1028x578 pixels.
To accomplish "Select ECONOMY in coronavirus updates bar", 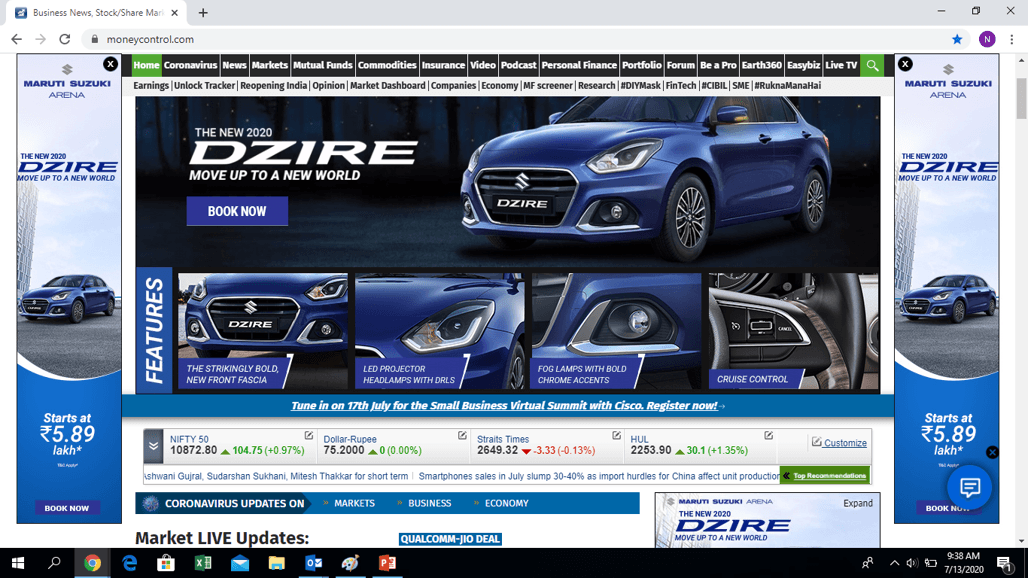I will click(507, 503).
